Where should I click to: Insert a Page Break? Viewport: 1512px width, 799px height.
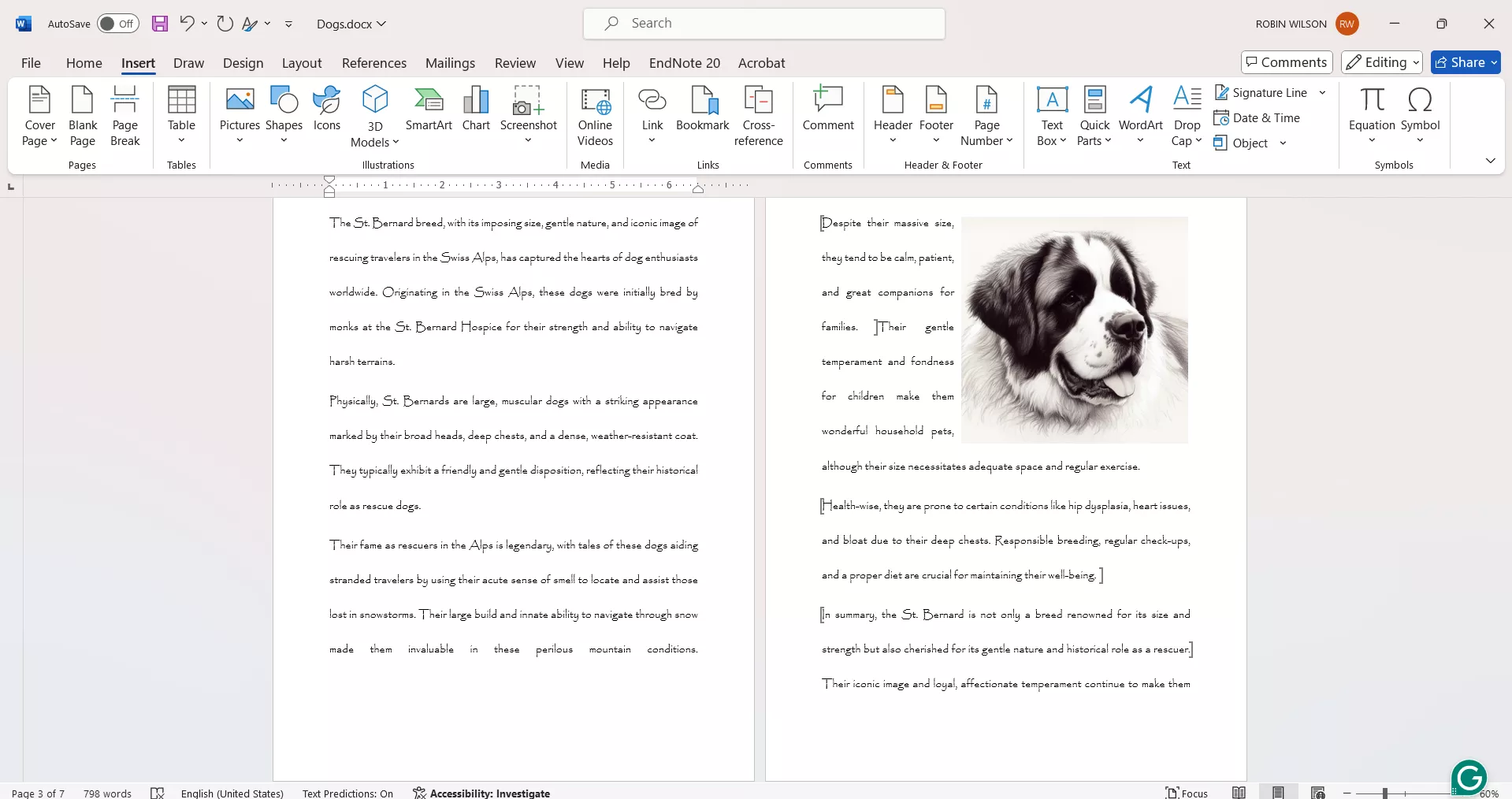tap(124, 117)
